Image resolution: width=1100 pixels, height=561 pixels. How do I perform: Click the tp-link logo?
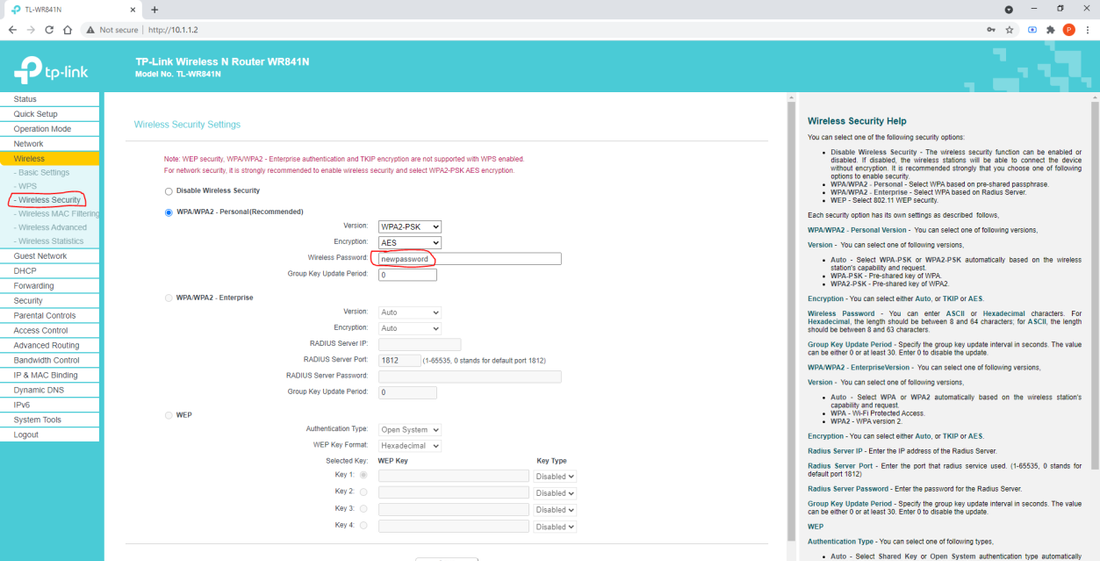51,69
